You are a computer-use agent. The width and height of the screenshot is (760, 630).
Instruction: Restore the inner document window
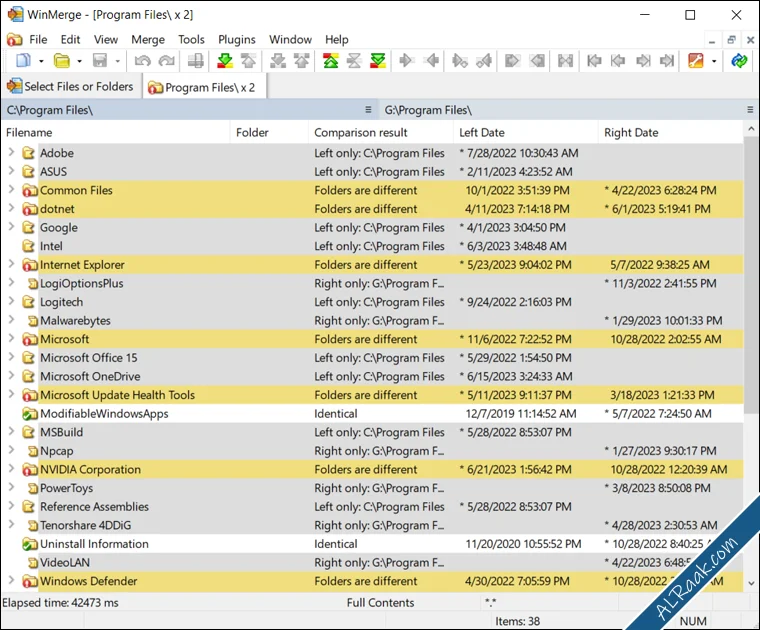click(731, 40)
